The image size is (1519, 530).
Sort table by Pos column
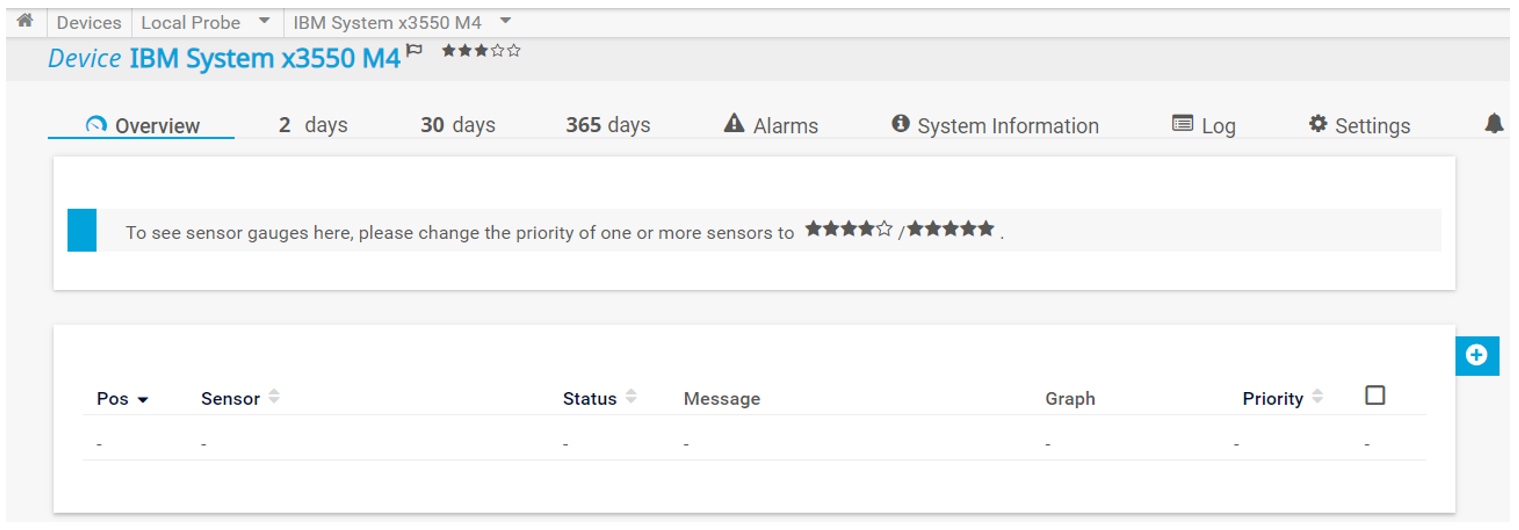click(122, 399)
